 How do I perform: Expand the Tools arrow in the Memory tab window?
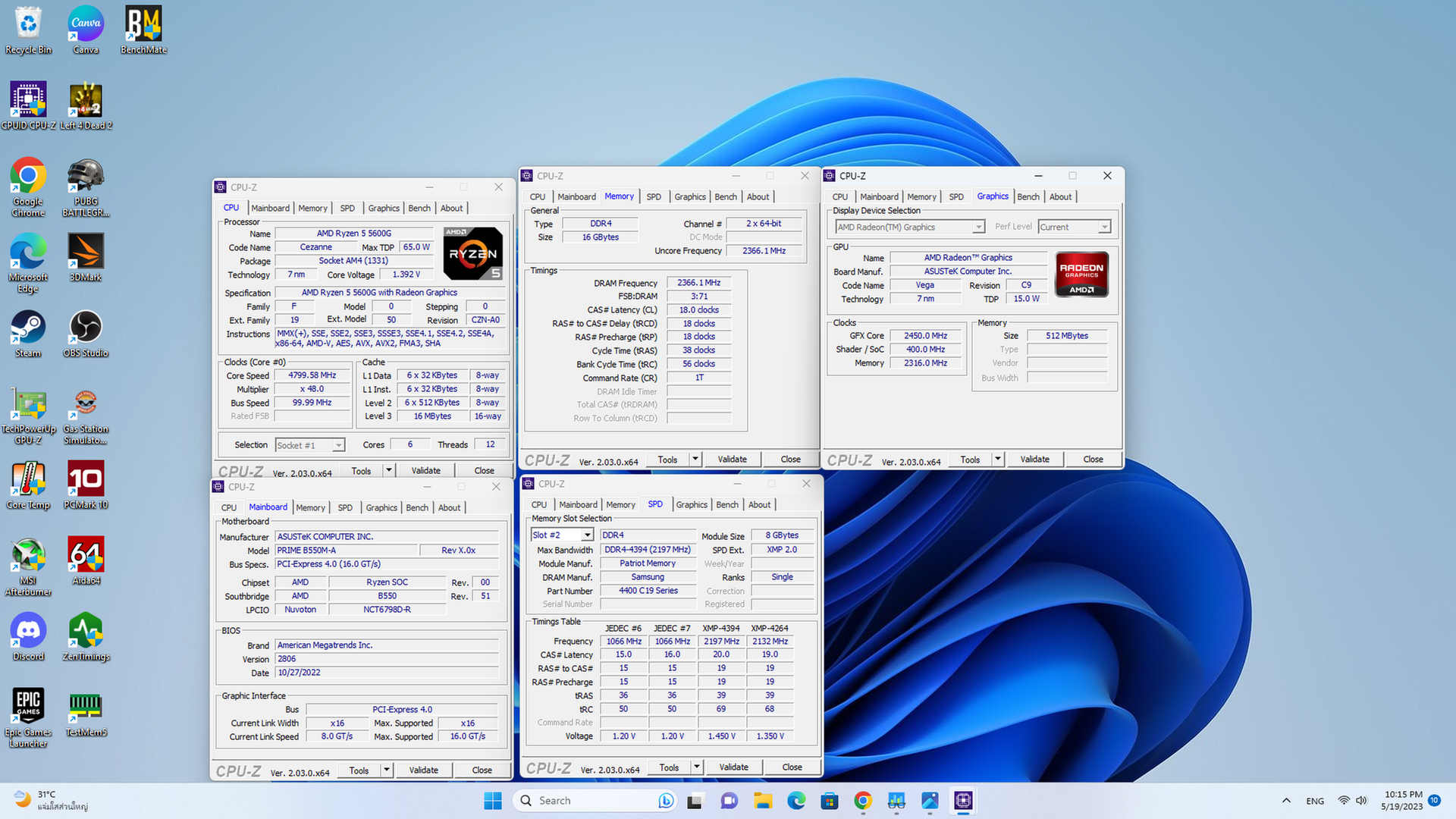click(695, 459)
